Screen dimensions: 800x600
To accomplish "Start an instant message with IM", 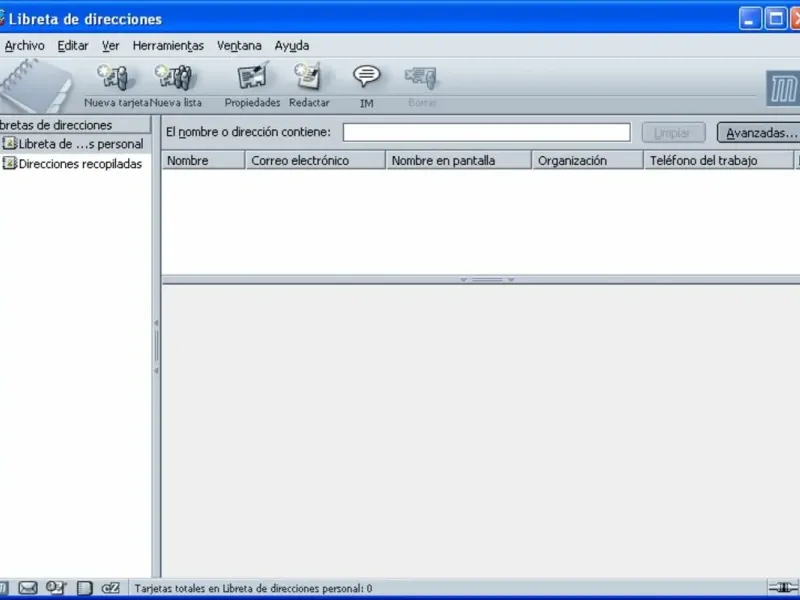I will 366,85.
